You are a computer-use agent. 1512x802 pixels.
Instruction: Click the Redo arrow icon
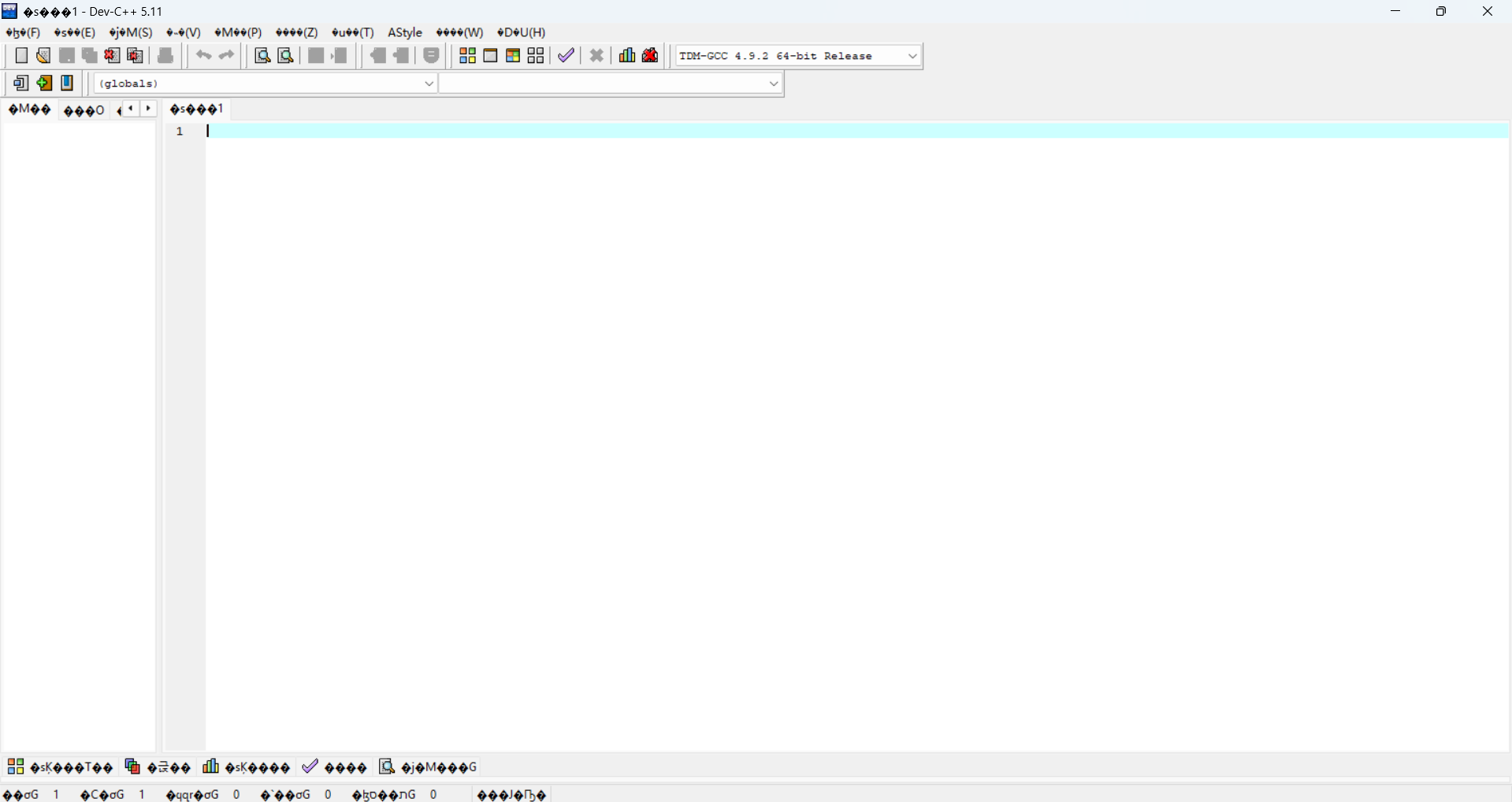coord(227,55)
